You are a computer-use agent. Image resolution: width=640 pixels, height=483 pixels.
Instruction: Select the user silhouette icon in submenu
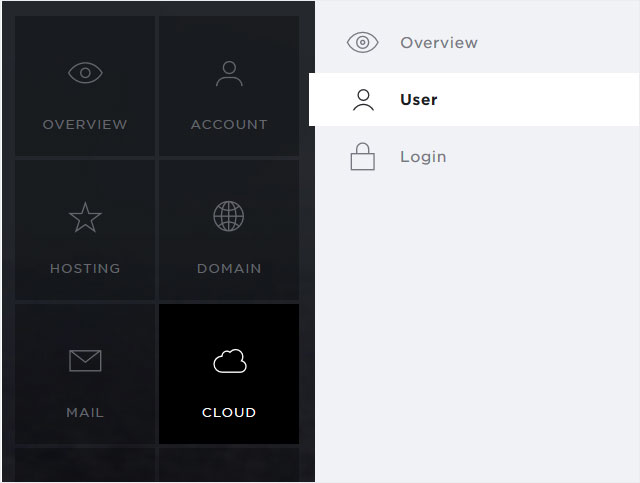363,100
